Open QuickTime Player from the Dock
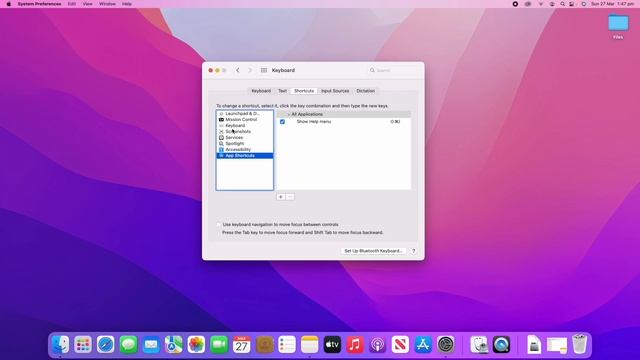Screen dimensions: 640x360 pyautogui.click(x=501, y=345)
